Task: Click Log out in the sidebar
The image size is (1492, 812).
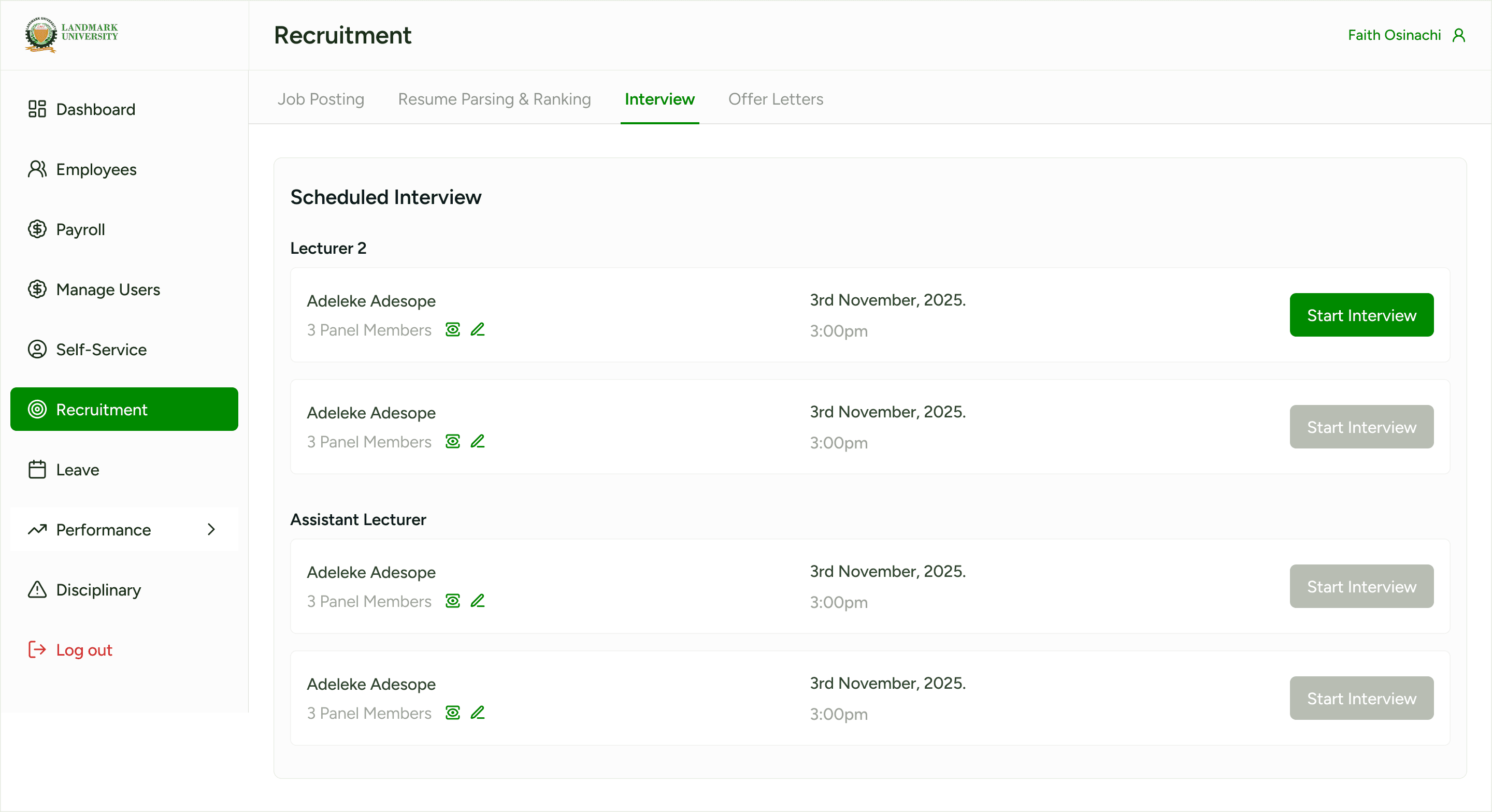Action: click(x=84, y=650)
